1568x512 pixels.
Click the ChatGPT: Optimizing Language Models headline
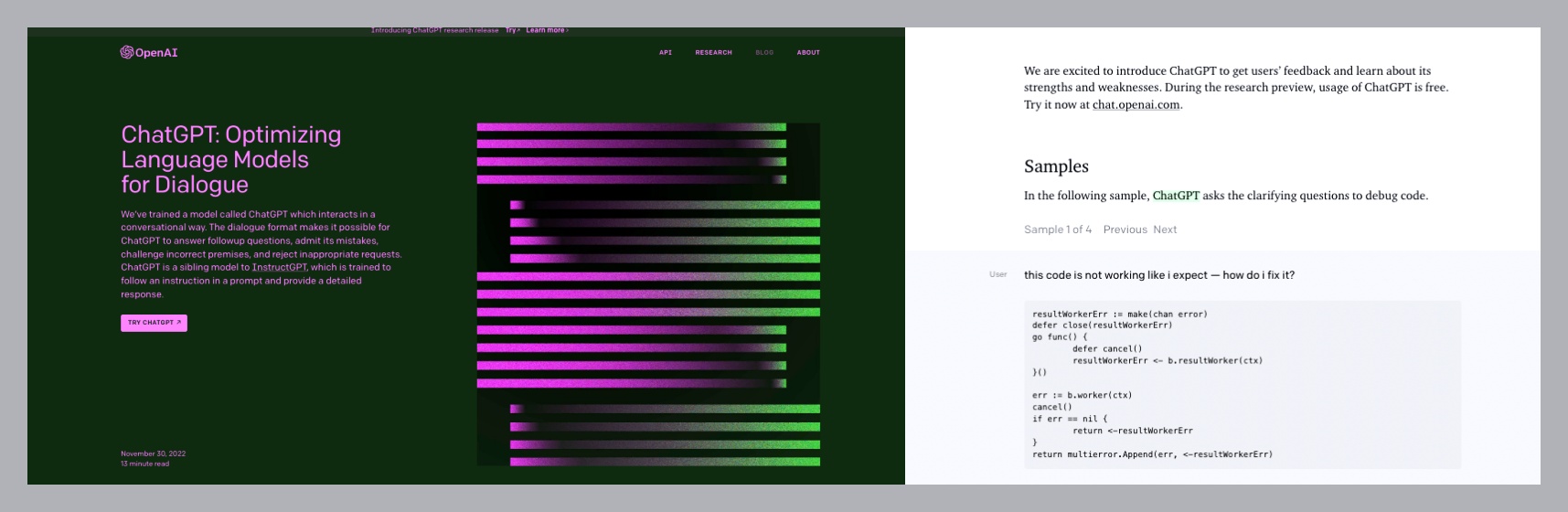[231, 159]
